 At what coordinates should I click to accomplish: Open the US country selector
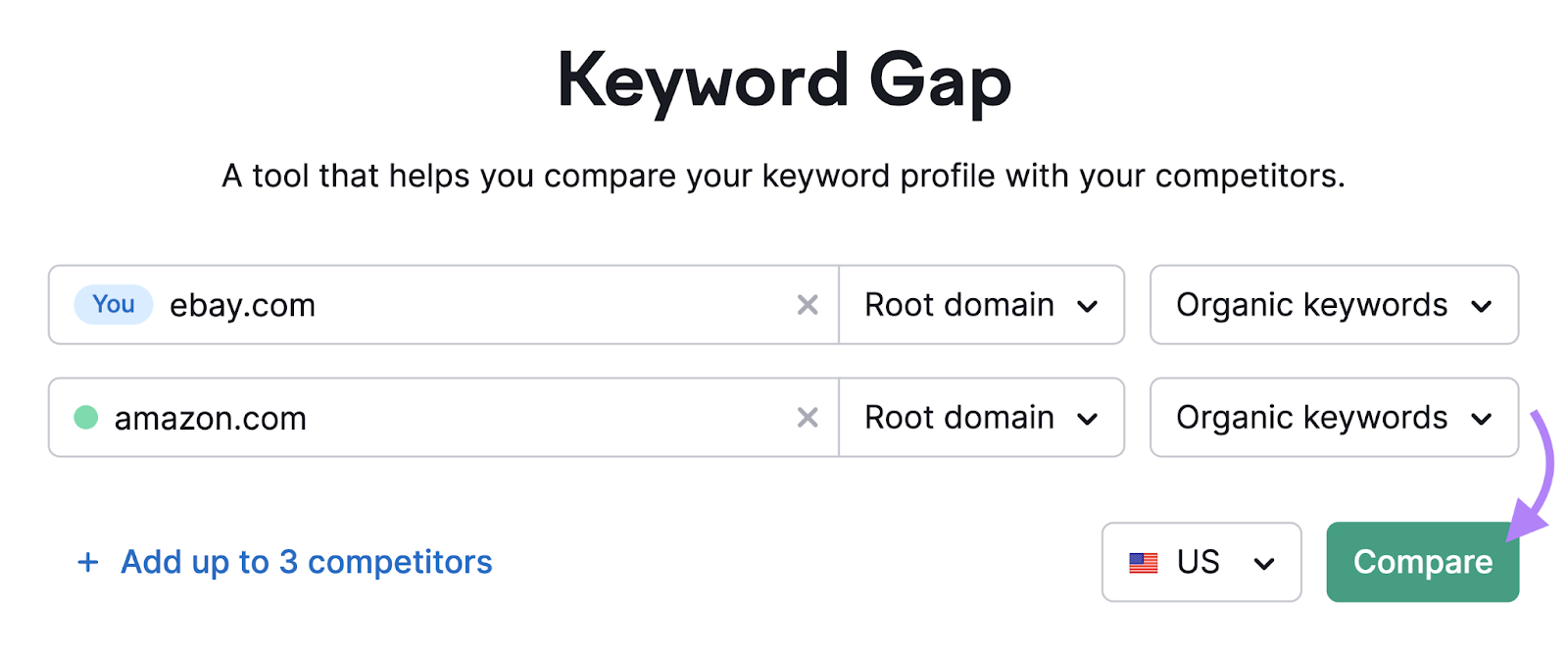1200,562
